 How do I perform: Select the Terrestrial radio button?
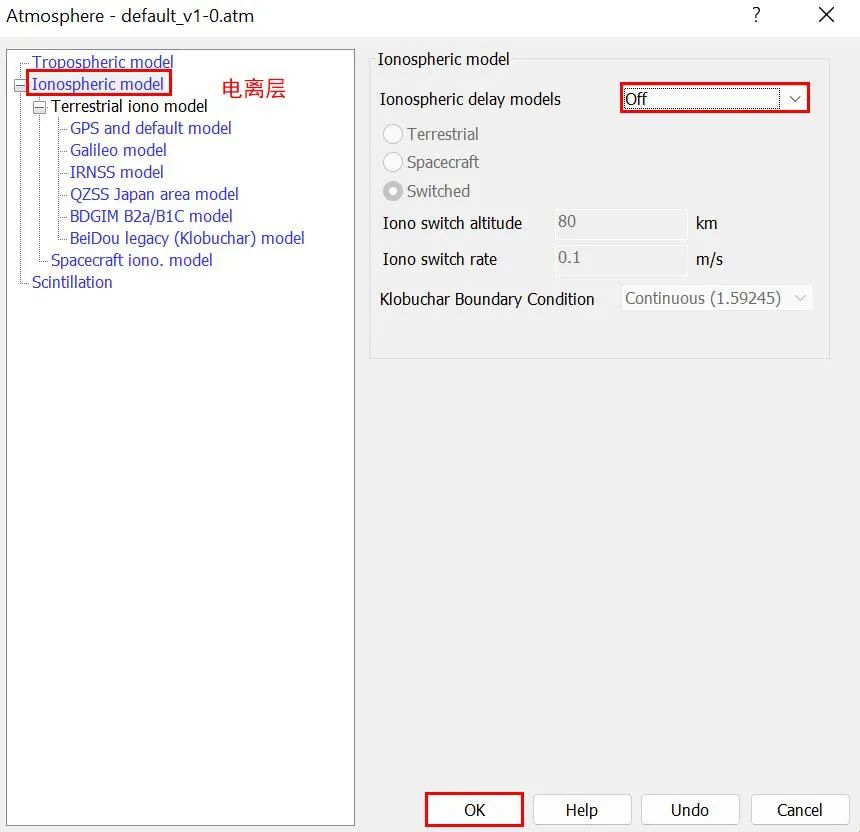(394, 134)
